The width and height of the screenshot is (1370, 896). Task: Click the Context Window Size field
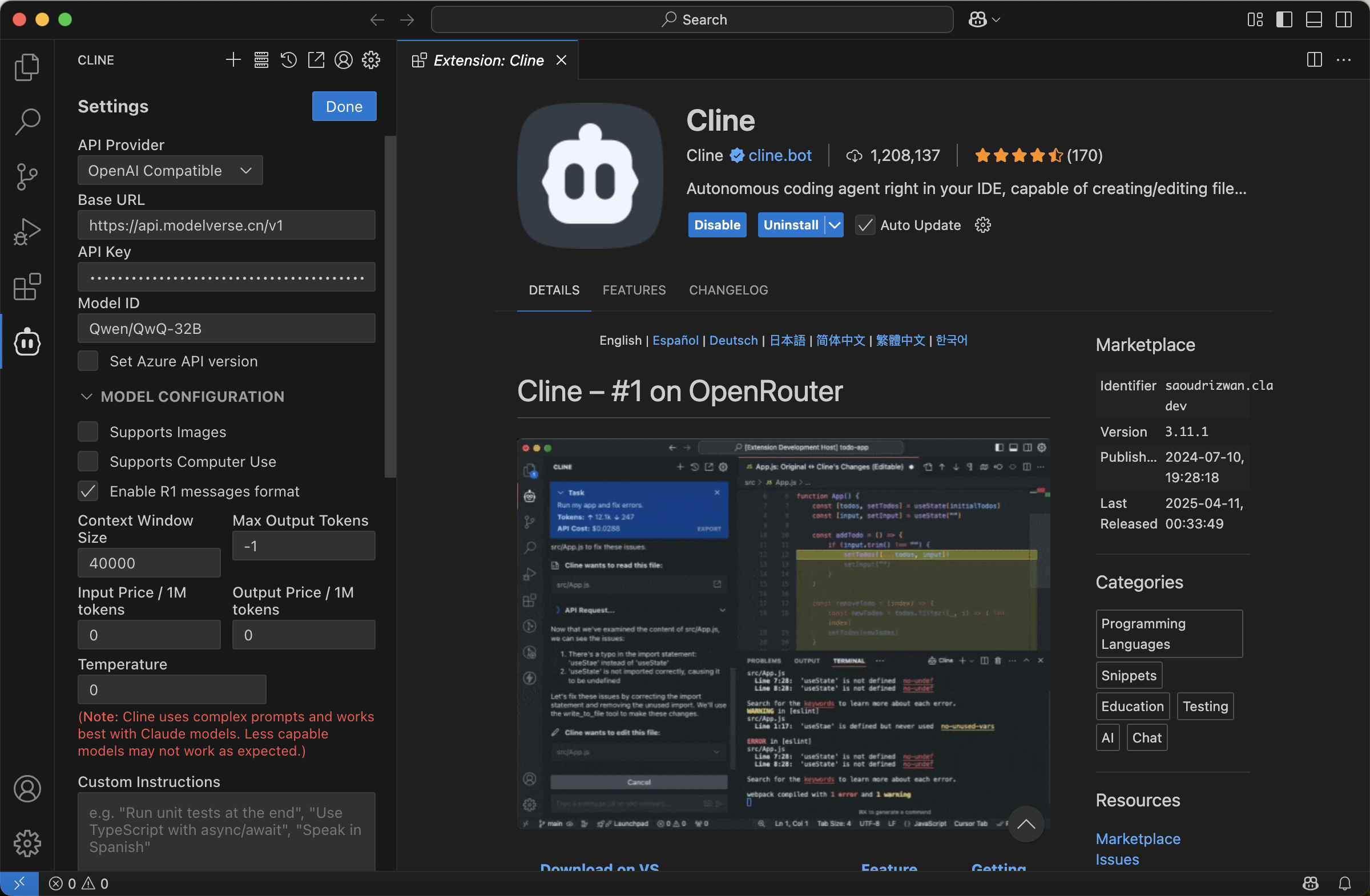point(149,563)
